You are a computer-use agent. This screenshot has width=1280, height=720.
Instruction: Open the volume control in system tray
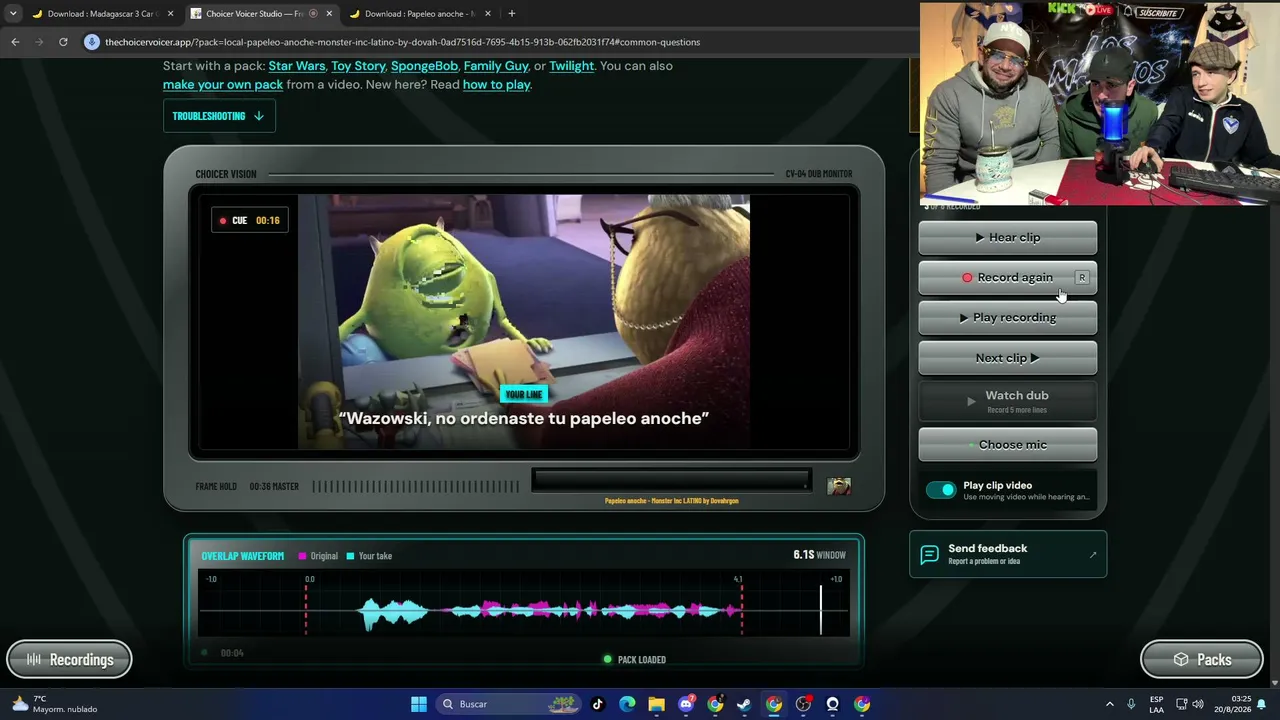click(x=1198, y=704)
